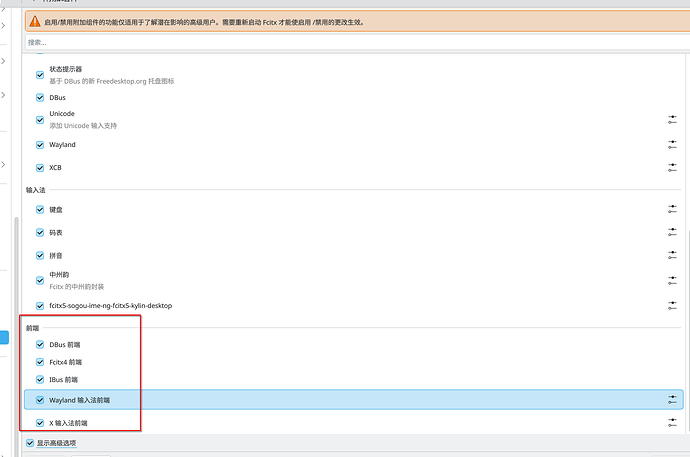
Task: Open configure icon for Unicode addon
Action: tap(672, 120)
